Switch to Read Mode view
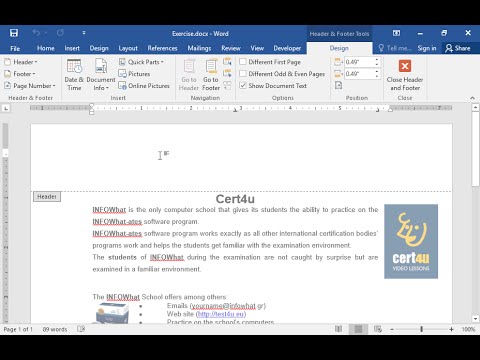 pos(338,329)
